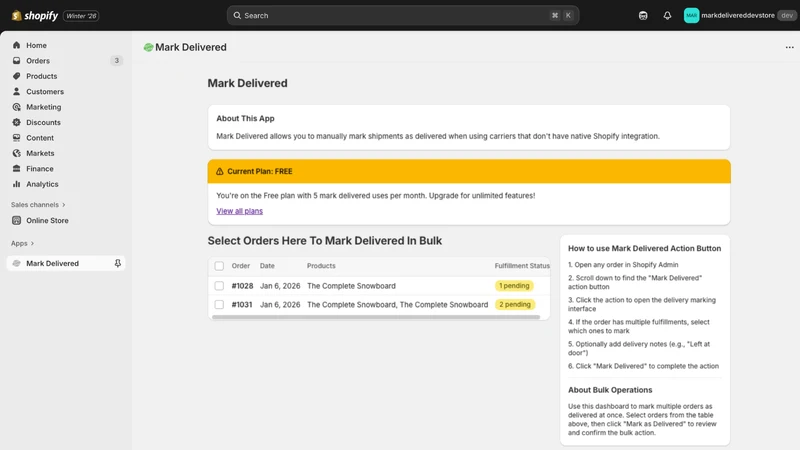Open the three-dot app options menu
This screenshot has height=450, width=800.
pyautogui.click(x=789, y=47)
